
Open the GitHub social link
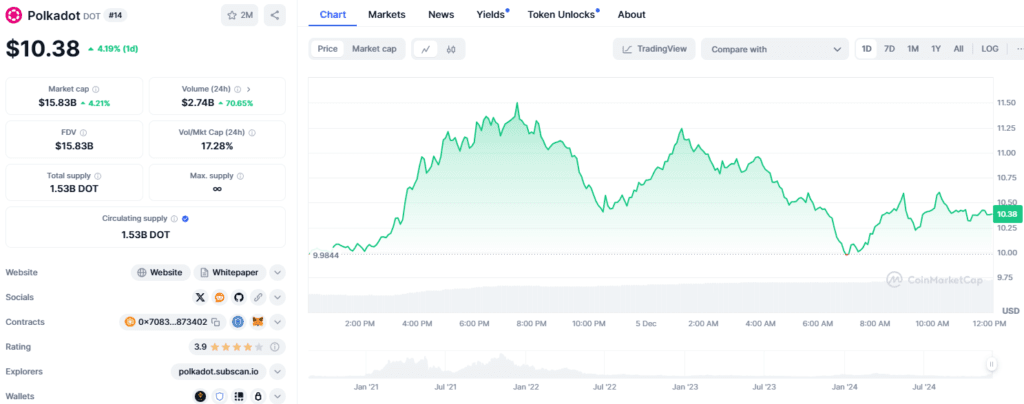click(238, 298)
